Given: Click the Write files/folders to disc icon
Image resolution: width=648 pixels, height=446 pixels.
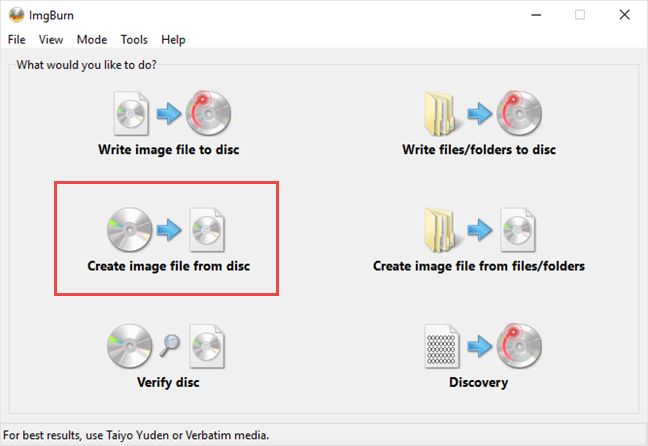Looking at the screenshot, I should click(x=483, y=113).
